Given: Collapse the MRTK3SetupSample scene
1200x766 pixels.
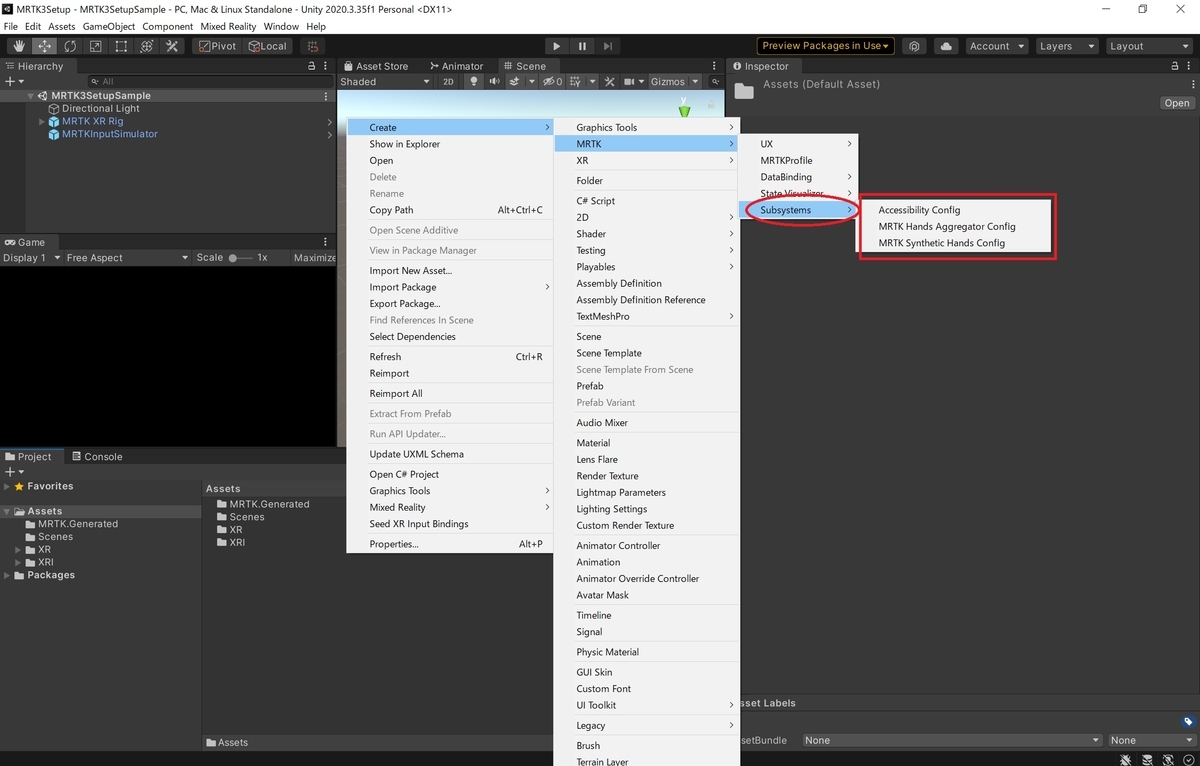Looking at the screenshot, I should (x=31, y=96).
